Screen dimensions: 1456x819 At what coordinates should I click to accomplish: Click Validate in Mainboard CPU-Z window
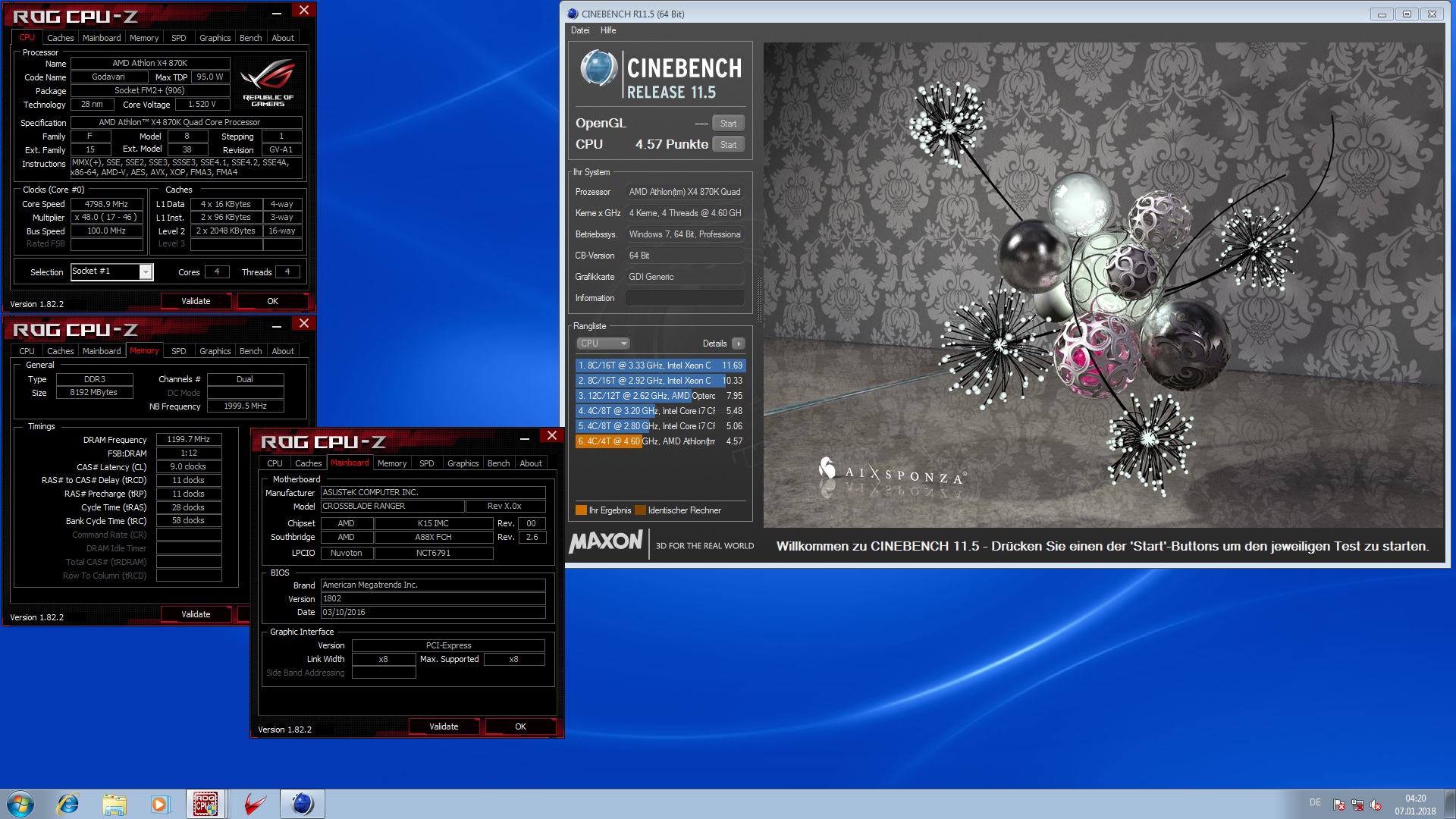coord(444,726)
